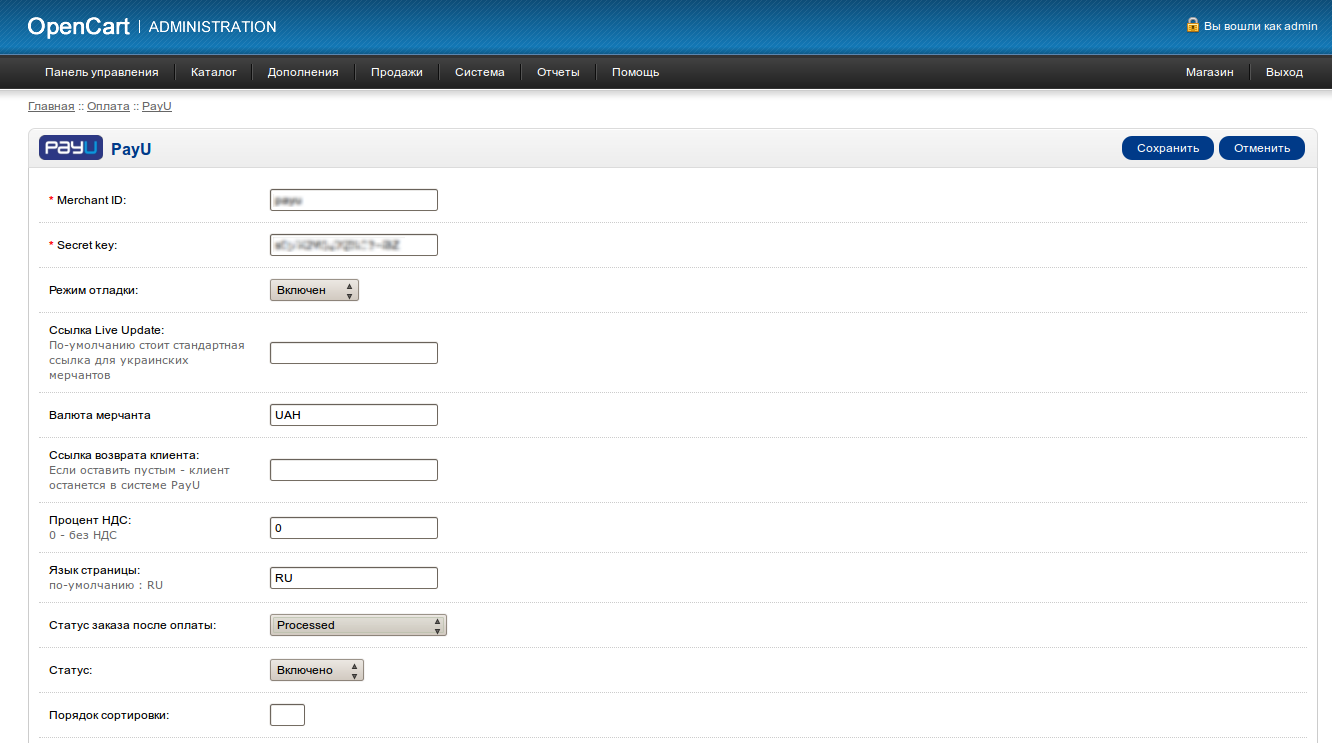Click the ADMINISTRATION header text
1332x743 pixels.
click(x=212, y=27)
